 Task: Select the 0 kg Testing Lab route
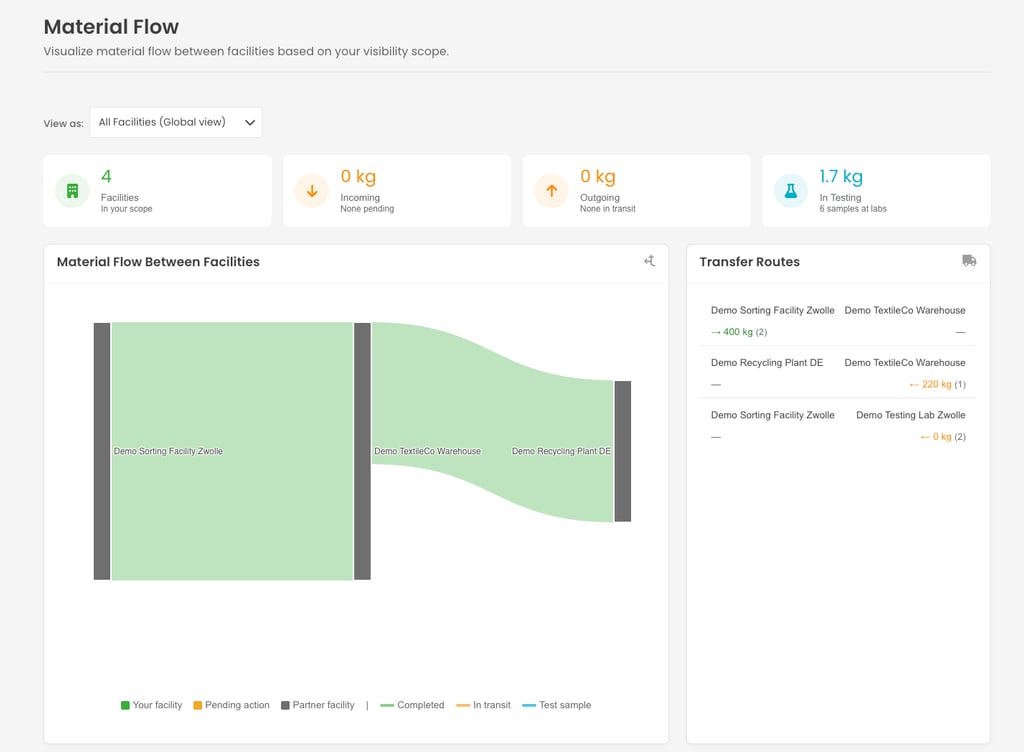point(838,426)
